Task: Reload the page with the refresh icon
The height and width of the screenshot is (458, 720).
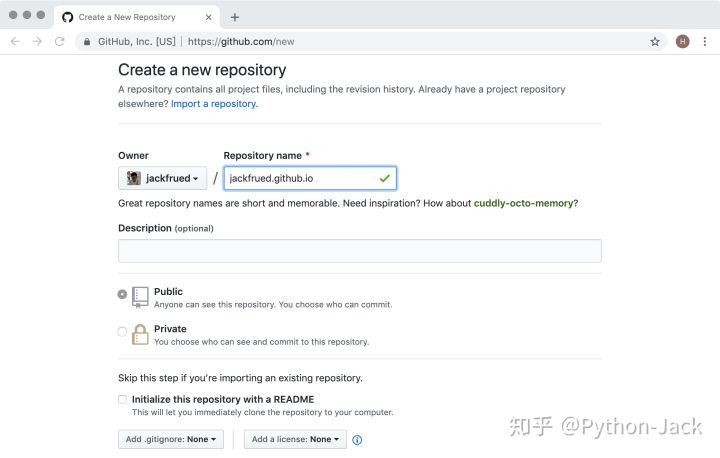Action: [59, 42]
